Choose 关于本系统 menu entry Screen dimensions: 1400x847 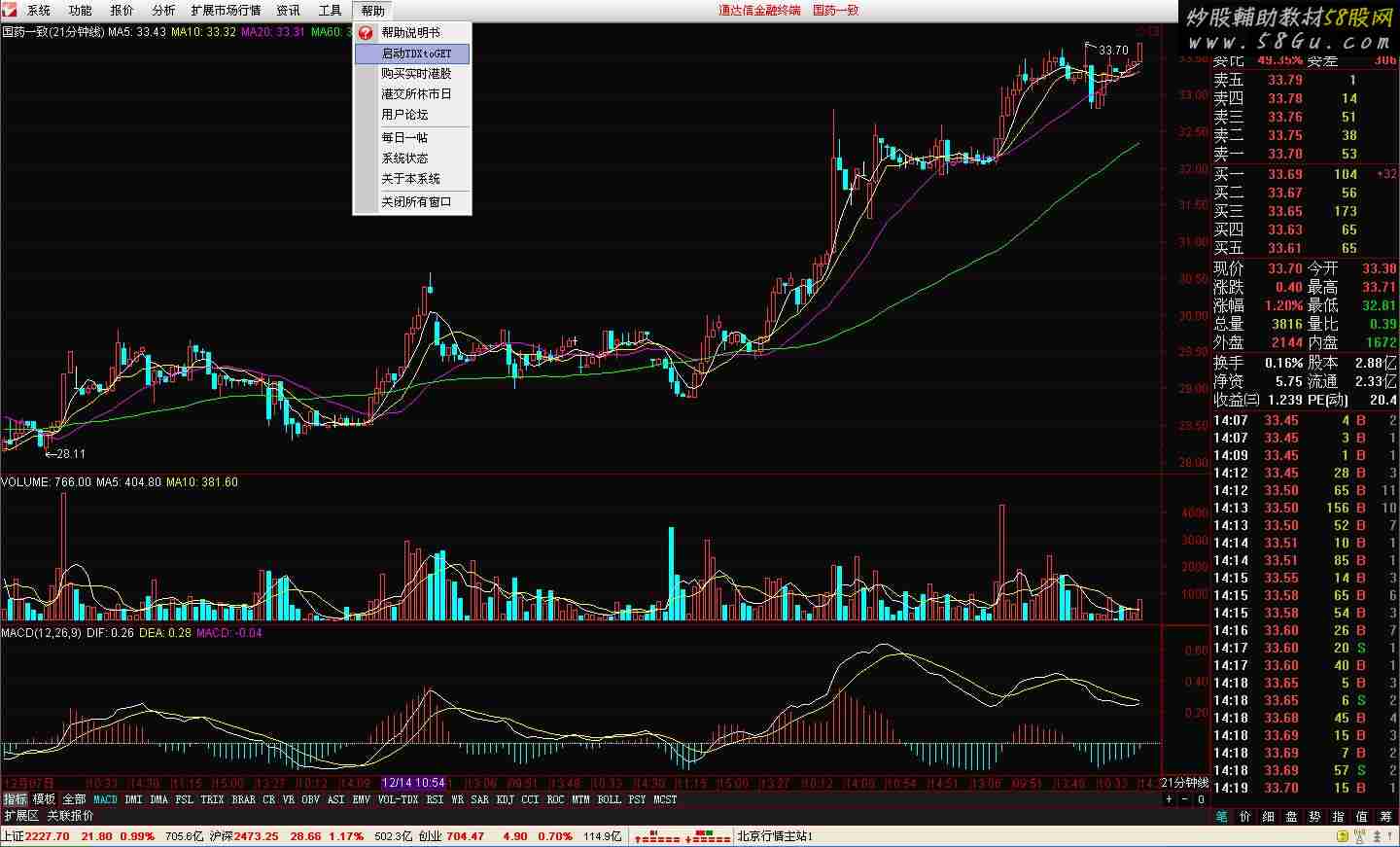412,178
